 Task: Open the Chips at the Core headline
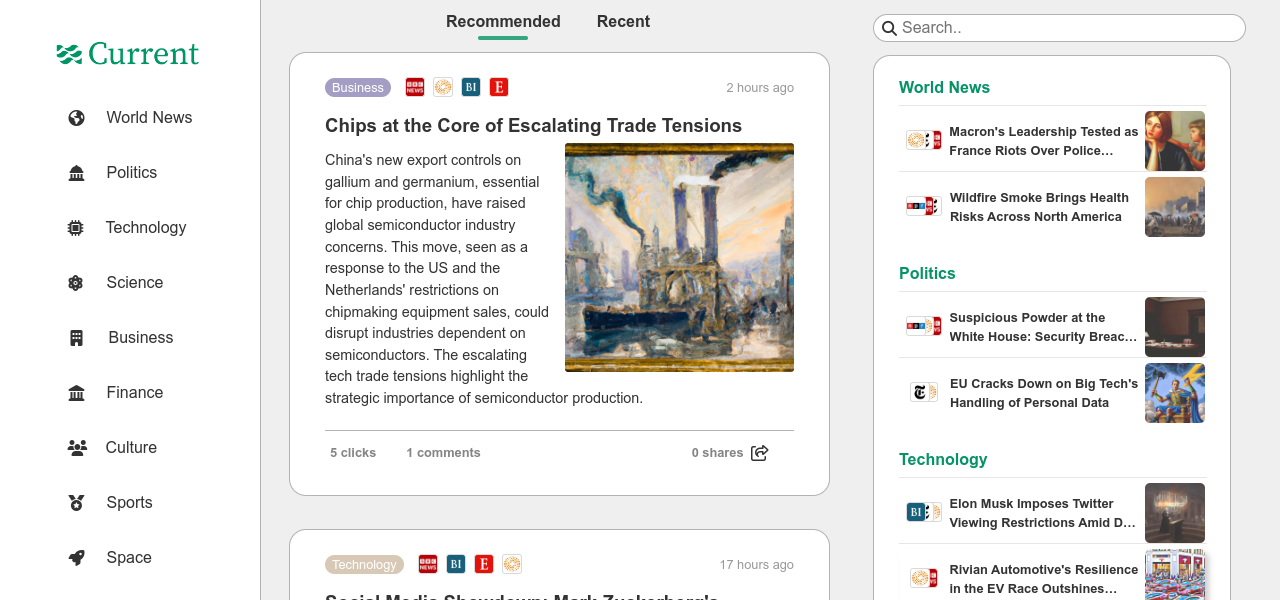pyautogui.click(x=533, y=126)
